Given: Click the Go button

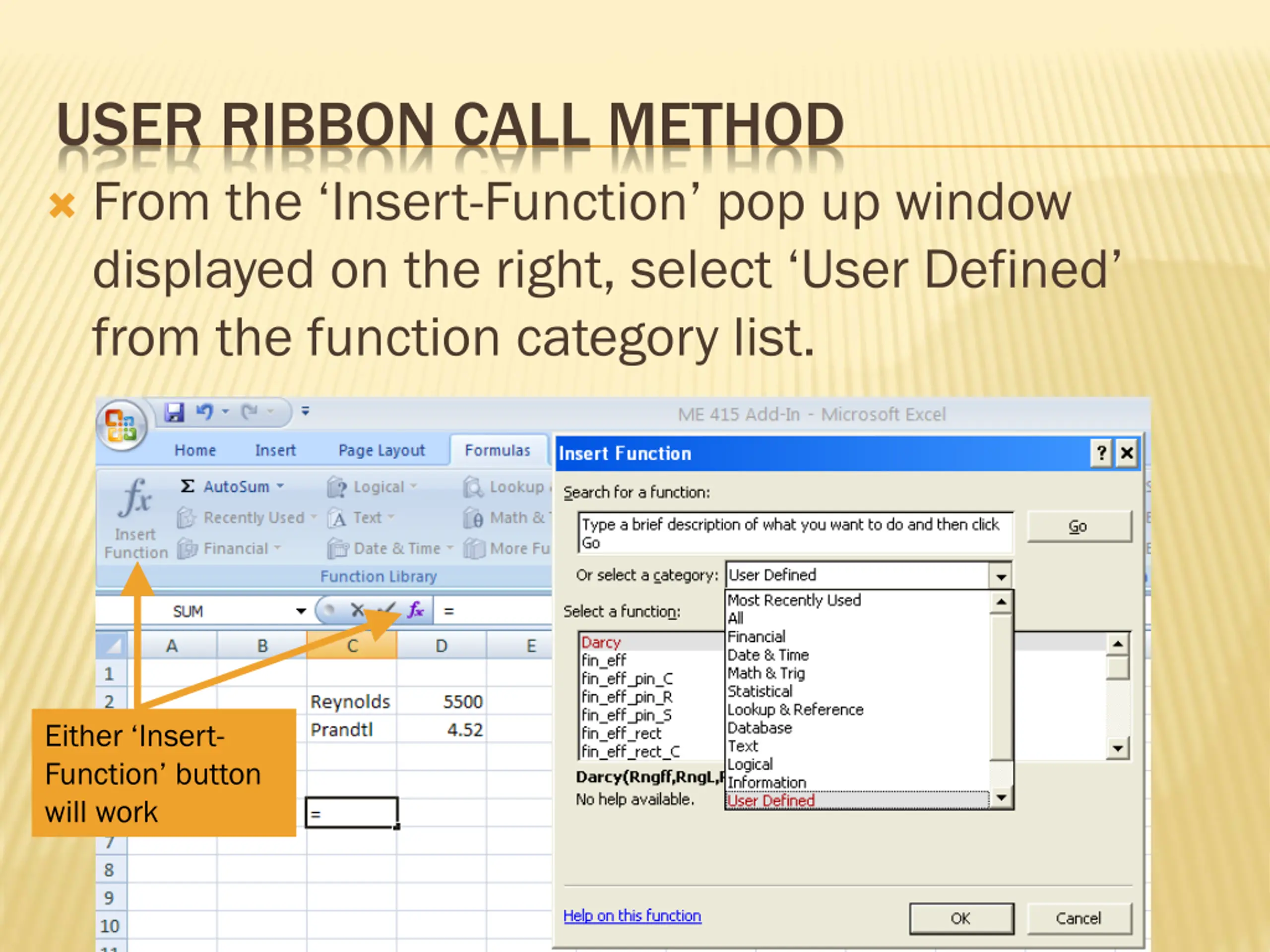Looking at the screenshot, I should (1079, 526).
